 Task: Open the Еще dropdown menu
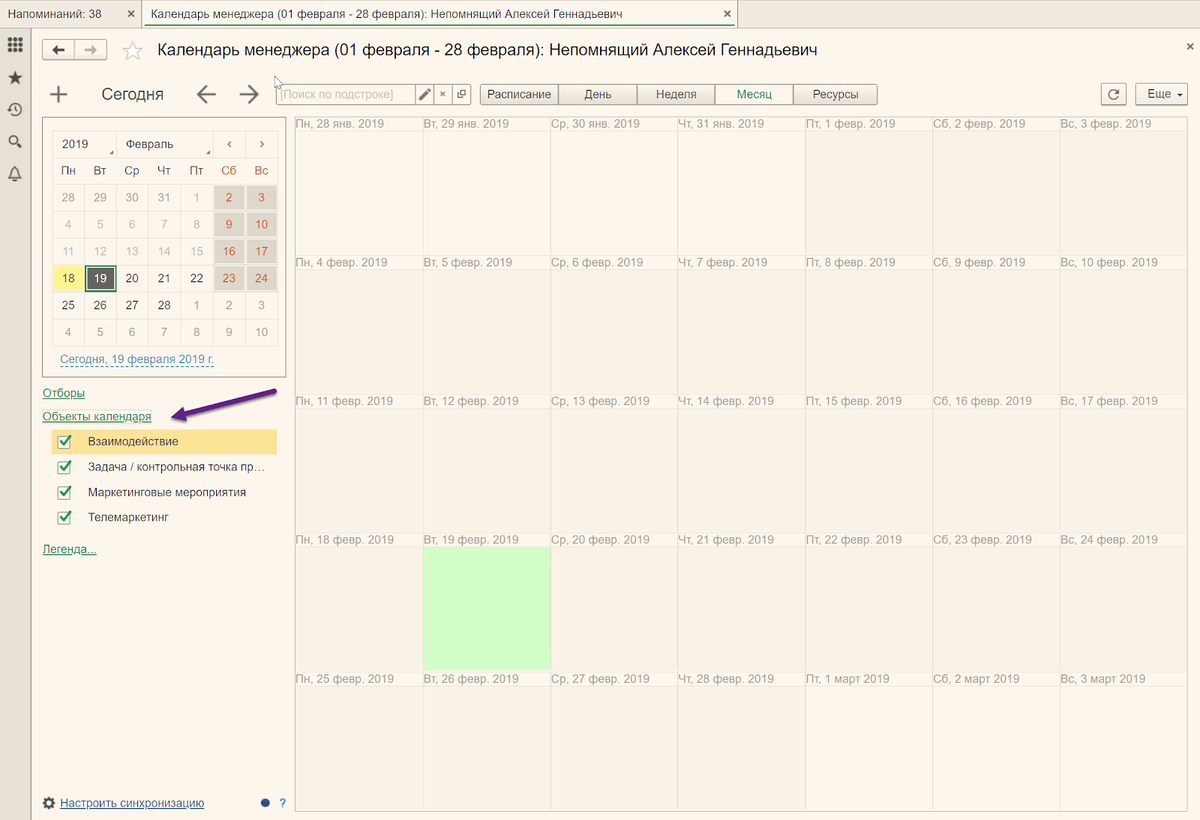[1160, 94]
